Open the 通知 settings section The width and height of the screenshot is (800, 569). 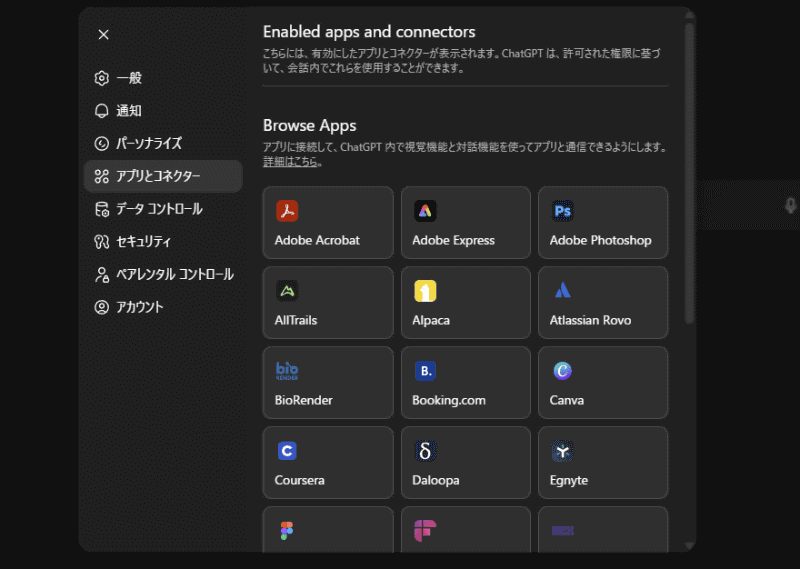tap(163, 111)
